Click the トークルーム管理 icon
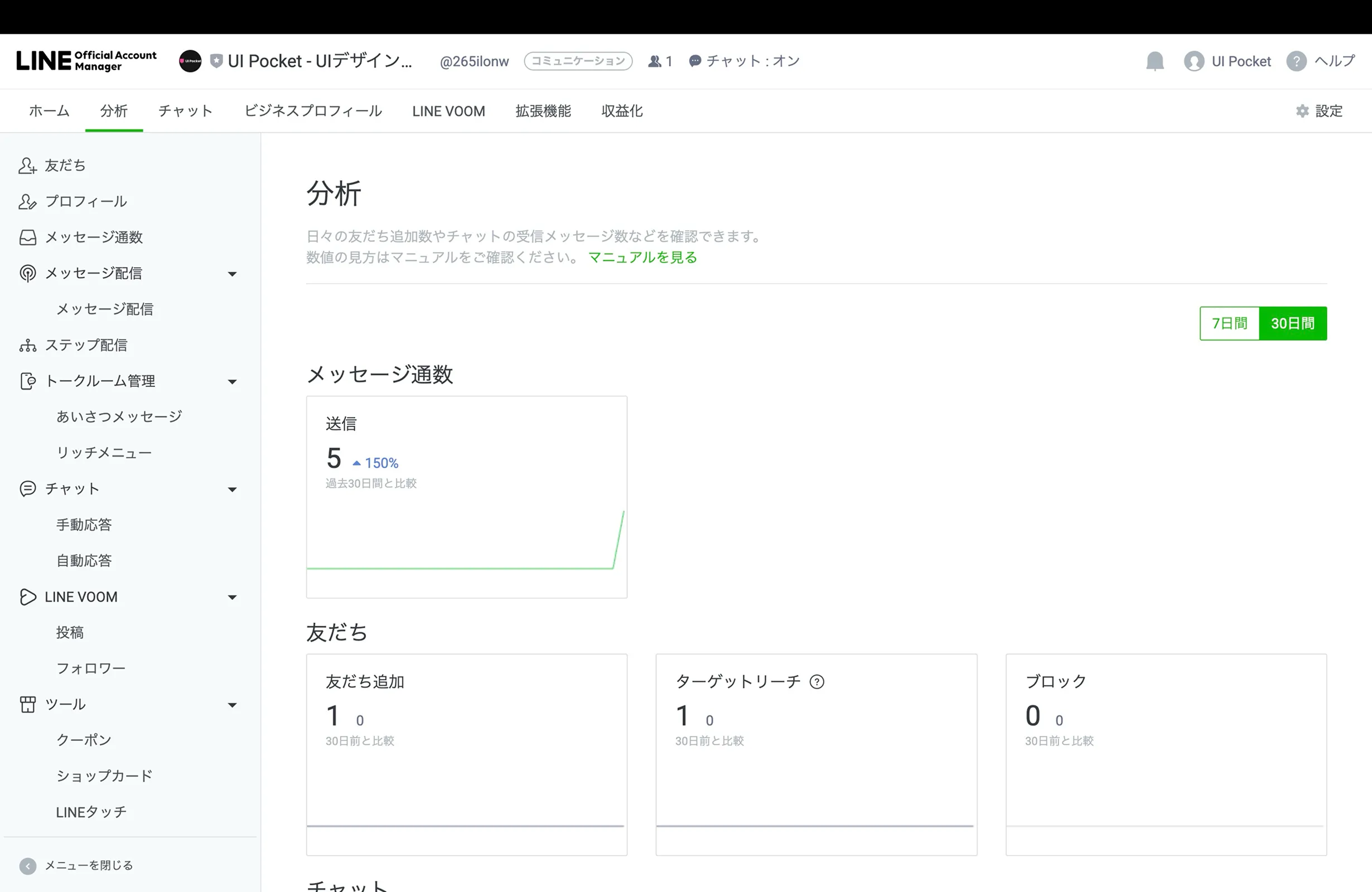This screenshot has width=1372, height=892. tap(27, 381)
